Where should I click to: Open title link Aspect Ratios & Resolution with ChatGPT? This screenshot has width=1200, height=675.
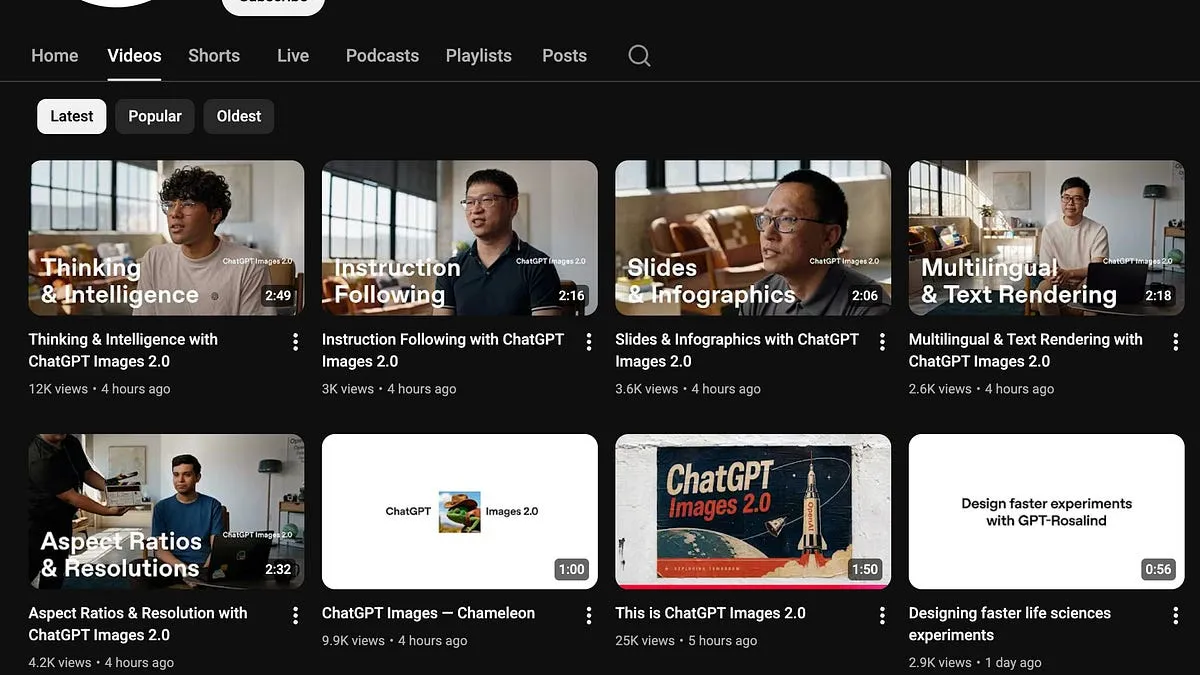tap(138, 624)
